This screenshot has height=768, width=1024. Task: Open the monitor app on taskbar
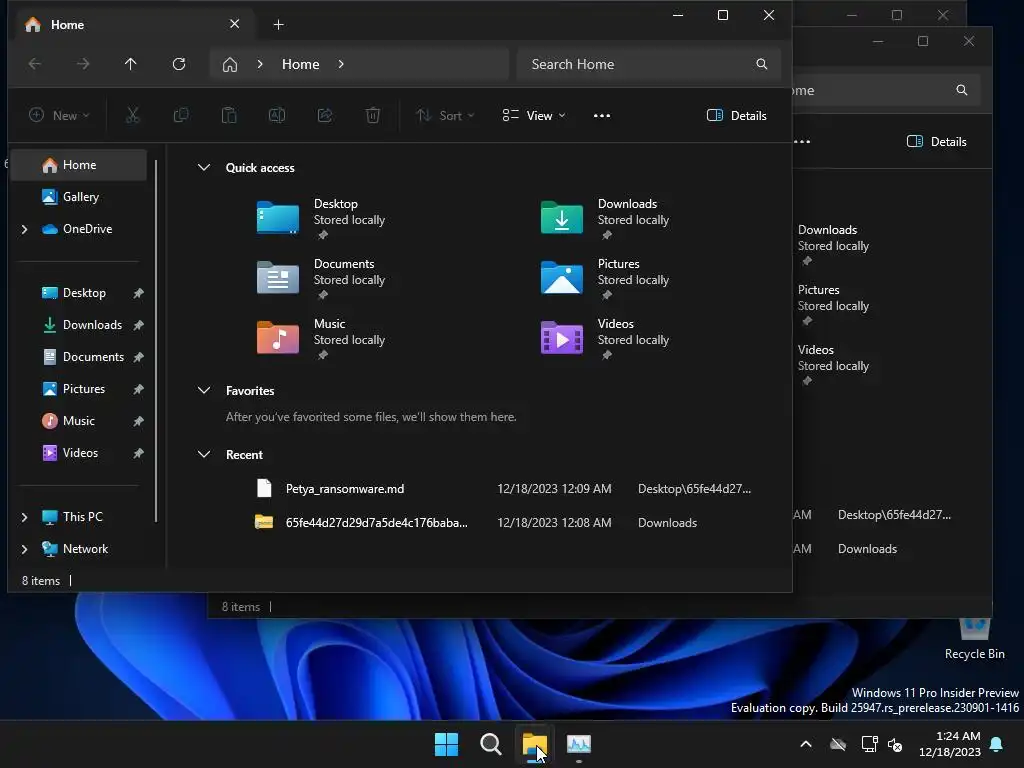(579, 744)
